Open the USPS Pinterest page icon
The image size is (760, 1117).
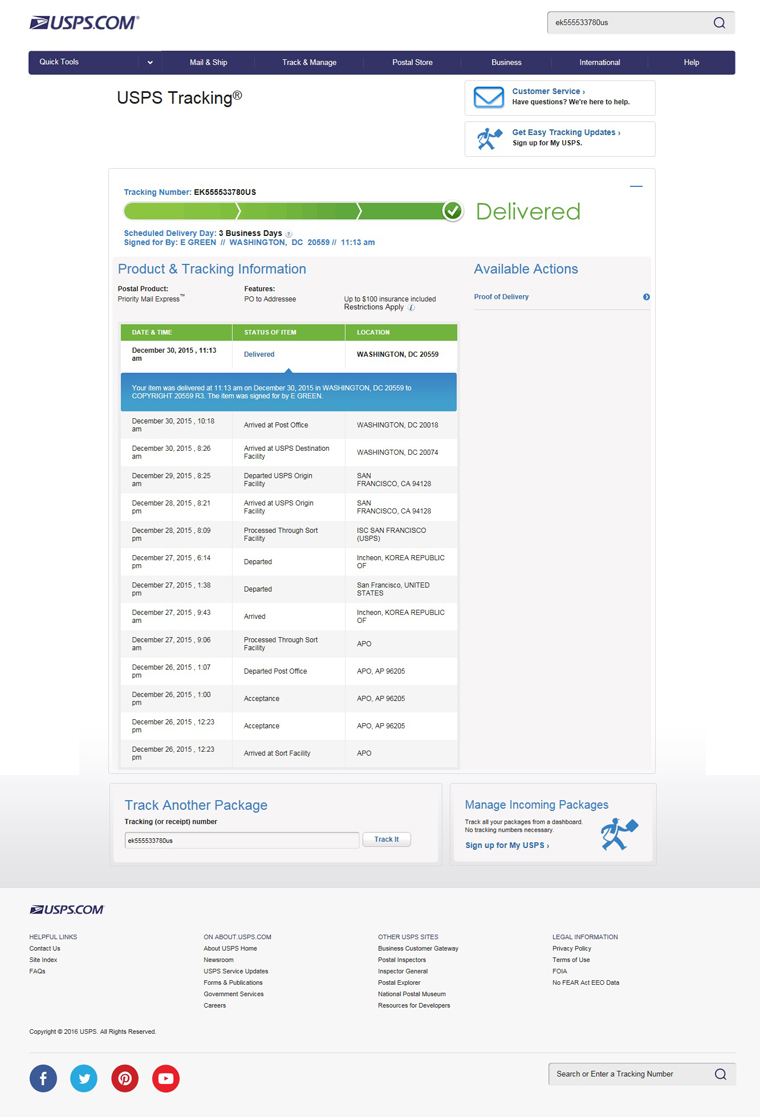point(125,1078)
